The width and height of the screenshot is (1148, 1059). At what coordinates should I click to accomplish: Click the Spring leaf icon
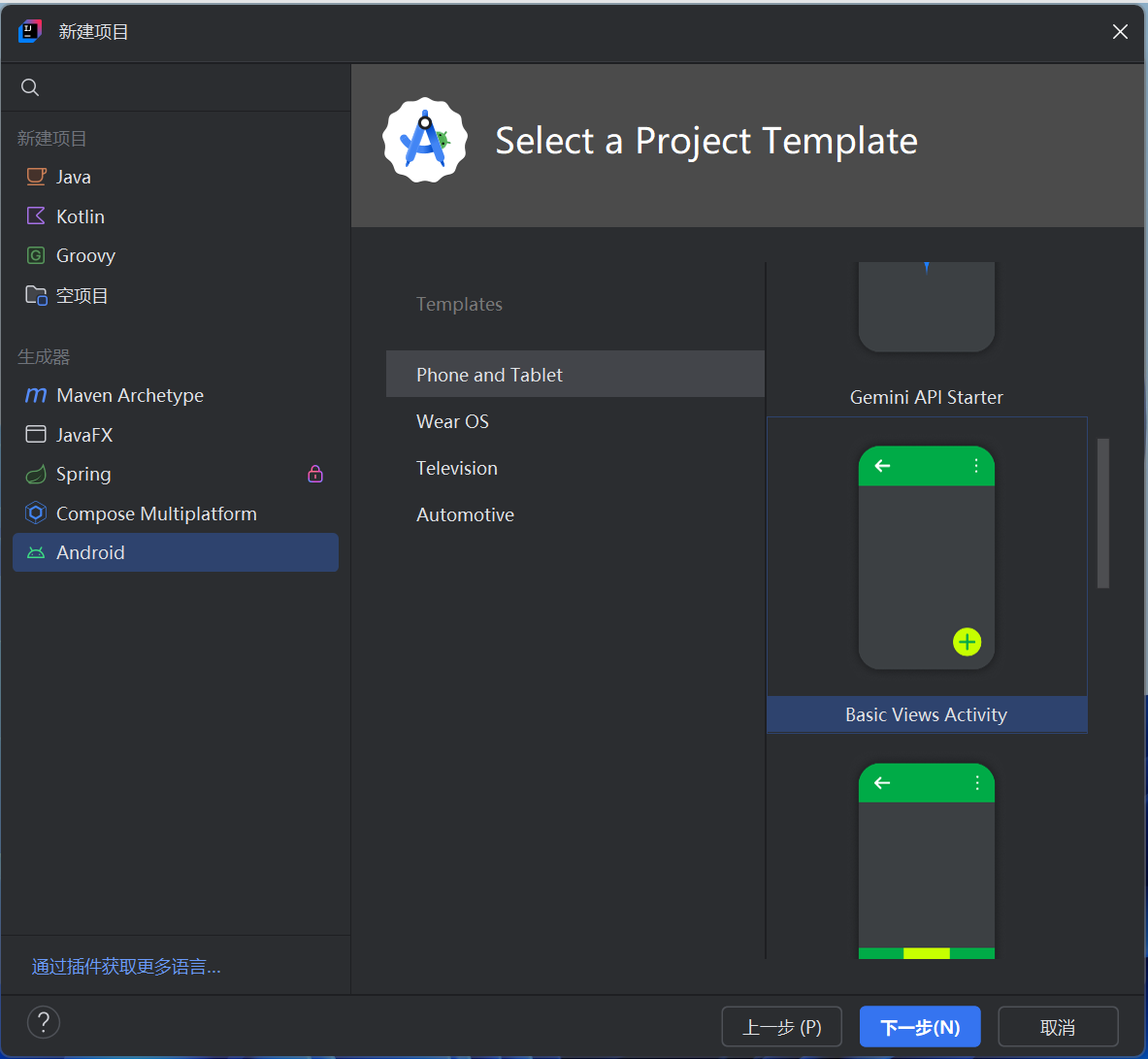36,475
